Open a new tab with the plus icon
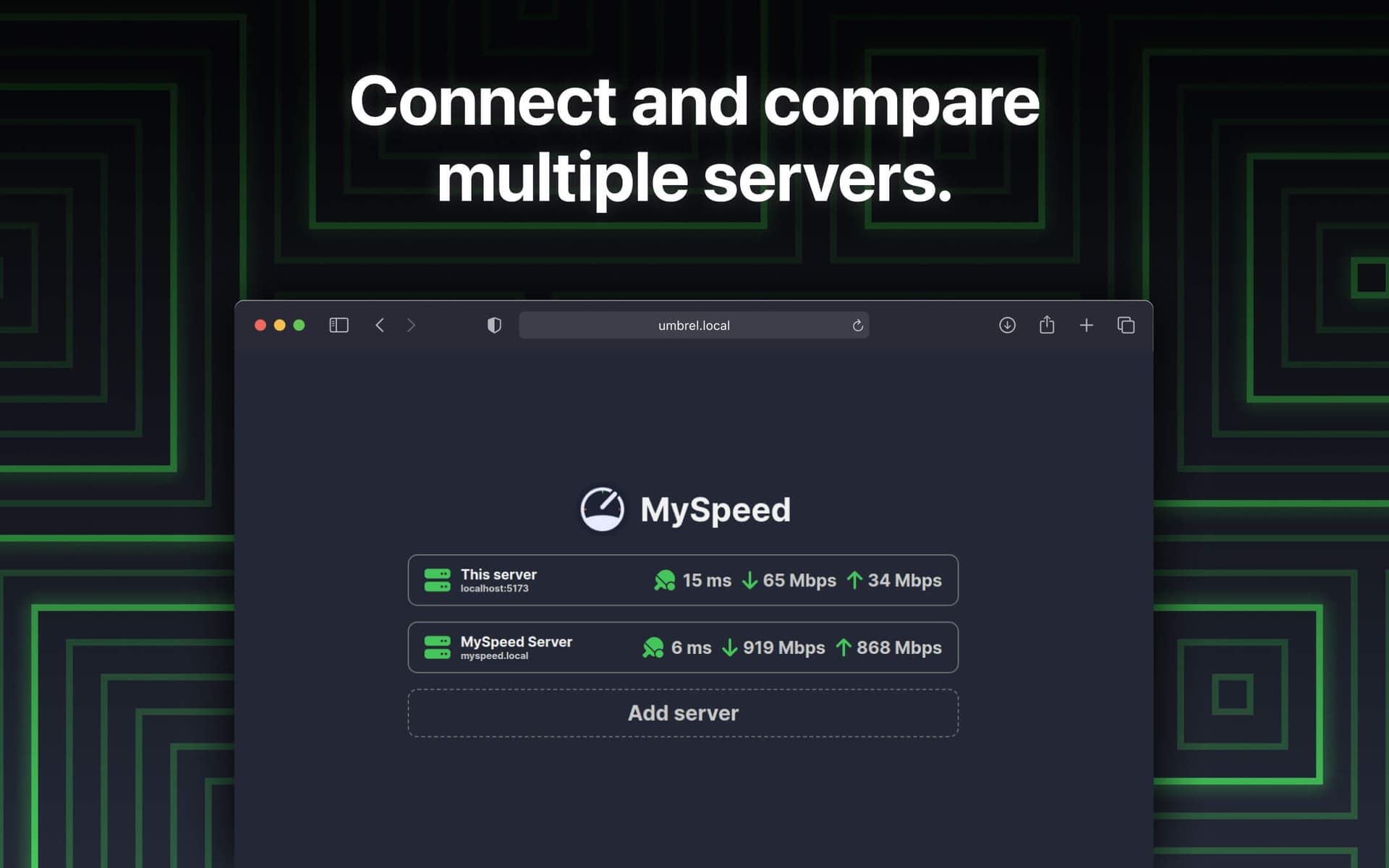Viewport: 1389px width, 868px height. (x=1086, y=325)
